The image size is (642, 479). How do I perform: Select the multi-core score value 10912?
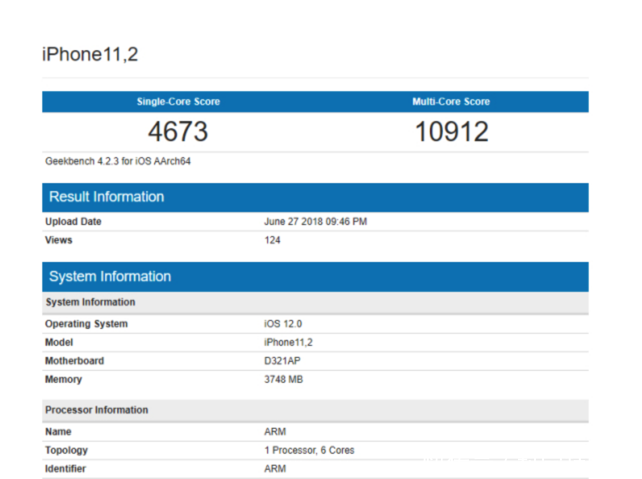(x=451, y=132)
